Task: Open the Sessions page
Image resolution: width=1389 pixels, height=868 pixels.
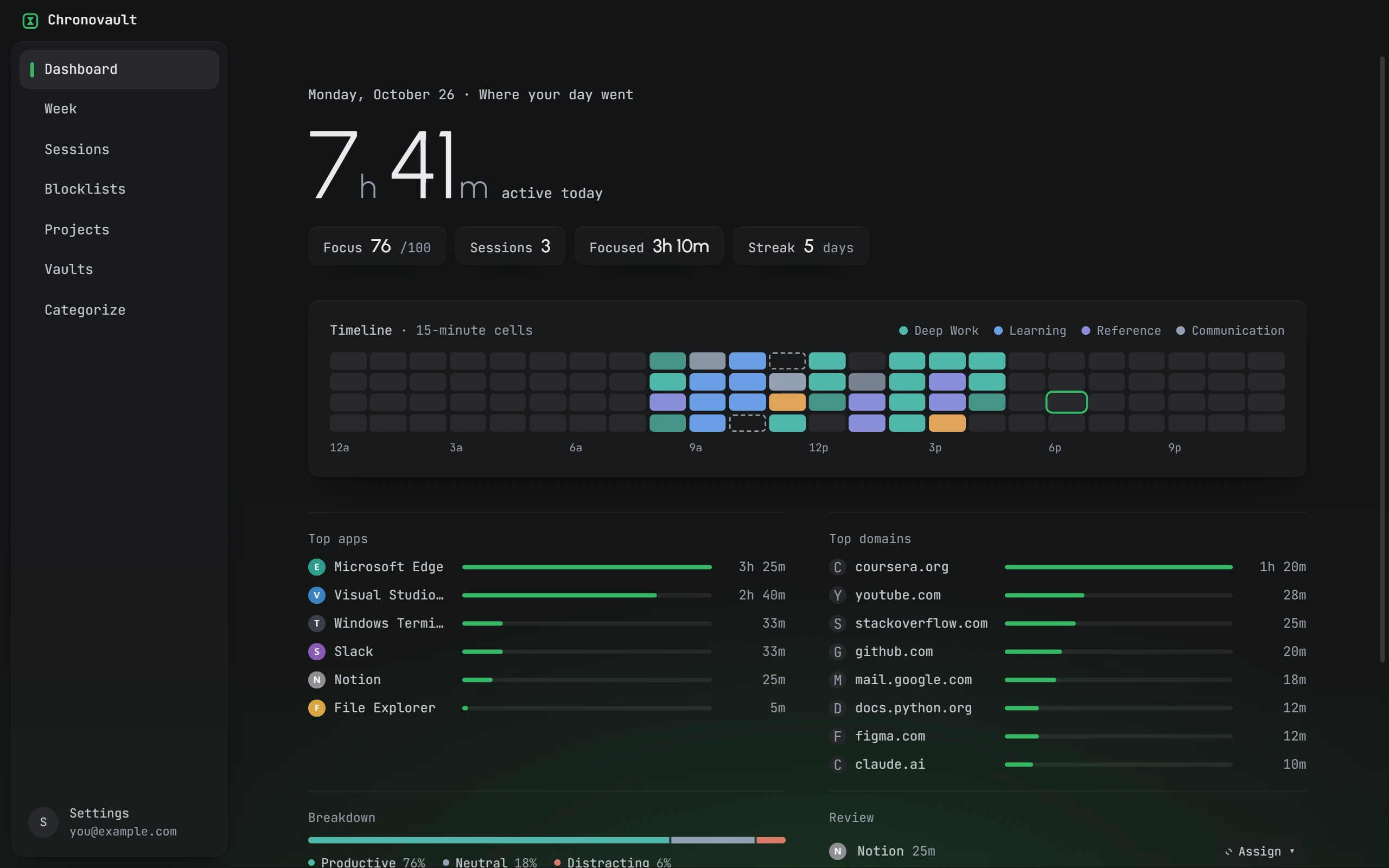Action: pyautogui.click(x=119, y=149)
